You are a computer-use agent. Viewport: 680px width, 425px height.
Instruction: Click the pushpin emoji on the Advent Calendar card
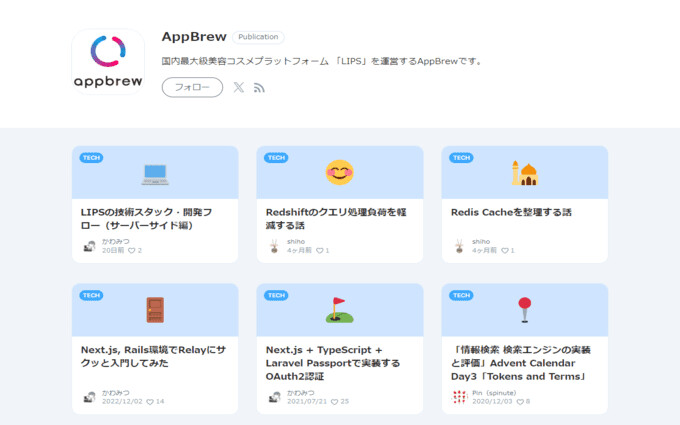point(525,310)
